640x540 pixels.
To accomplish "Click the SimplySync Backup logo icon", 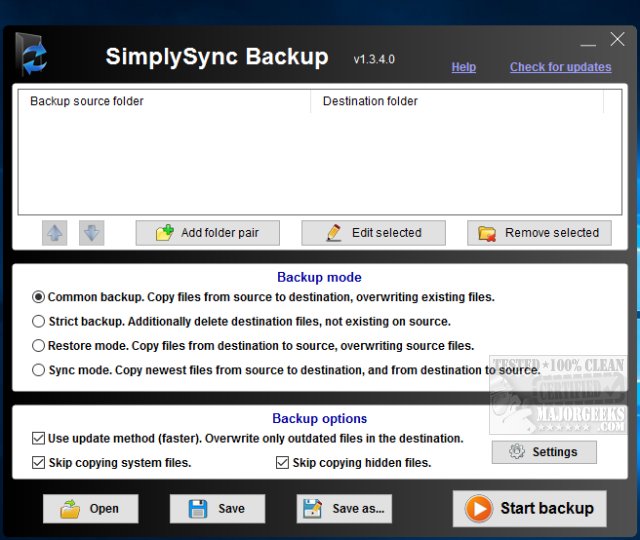I will click(x=32, y=56).
